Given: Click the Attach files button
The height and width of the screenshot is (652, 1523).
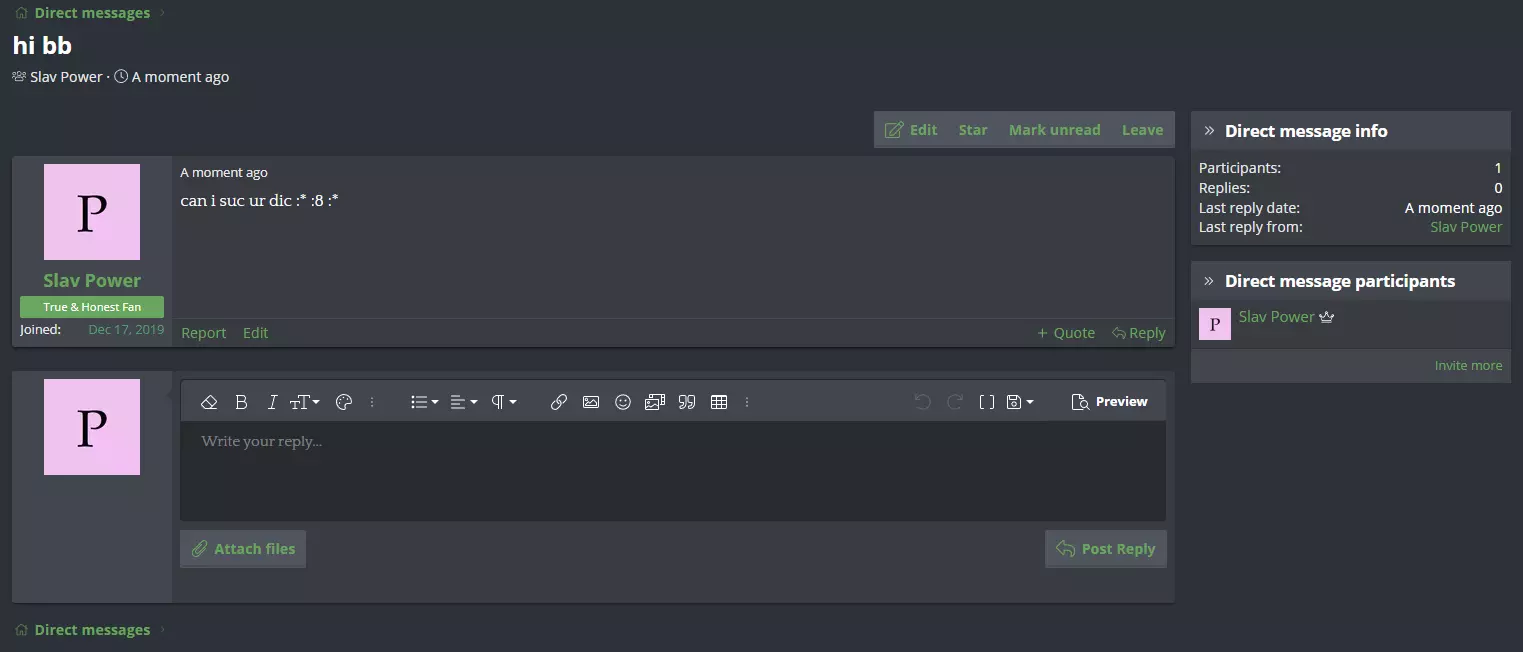Looking at the screenshot, I should (x=243, y=549).
